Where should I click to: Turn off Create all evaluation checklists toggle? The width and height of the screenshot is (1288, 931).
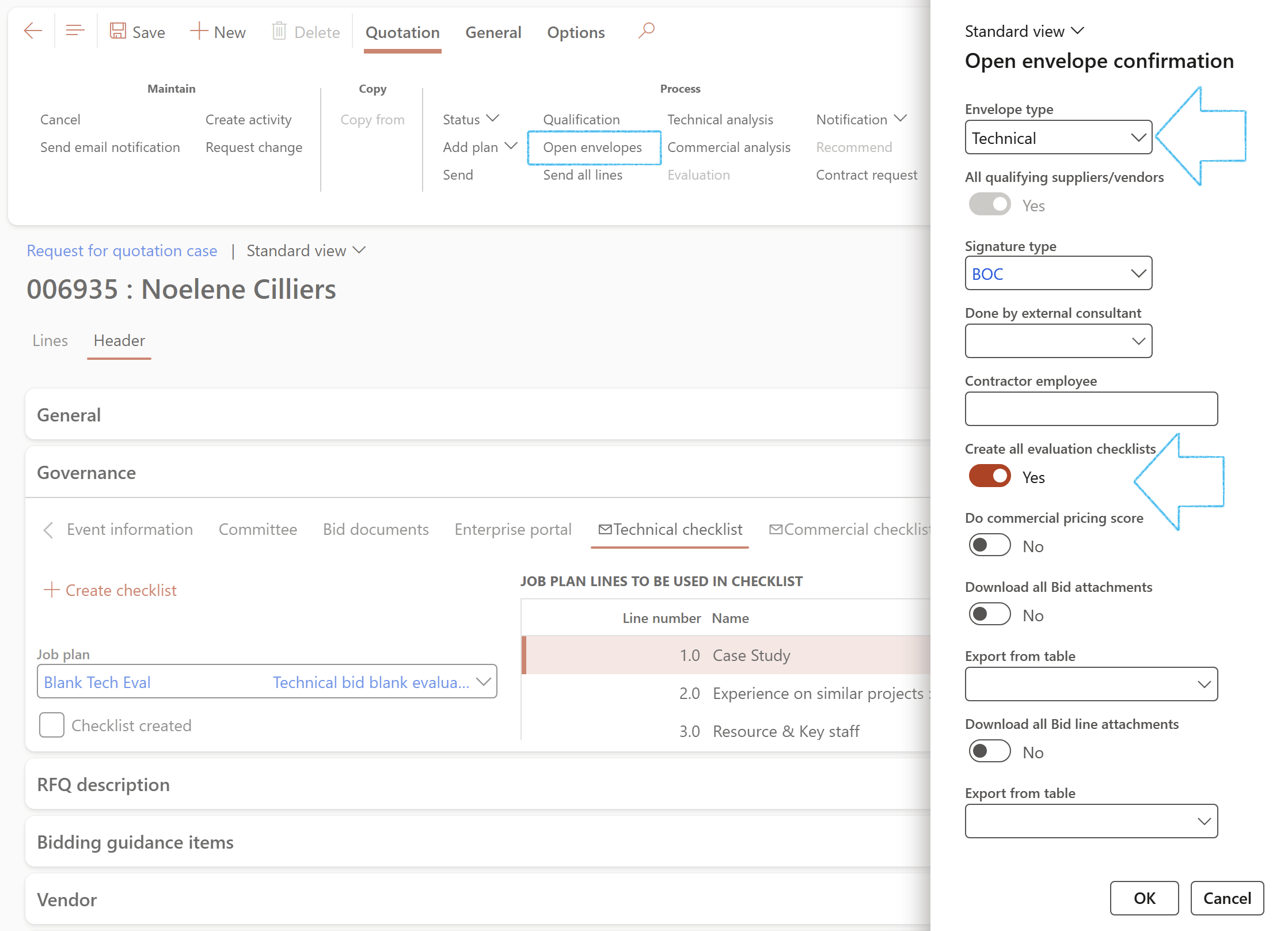click(x=990, y=477)
